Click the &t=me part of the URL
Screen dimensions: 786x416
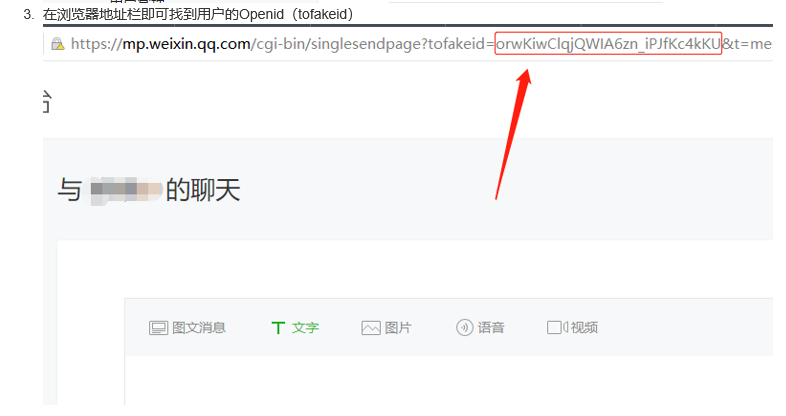tap(747, 44)
